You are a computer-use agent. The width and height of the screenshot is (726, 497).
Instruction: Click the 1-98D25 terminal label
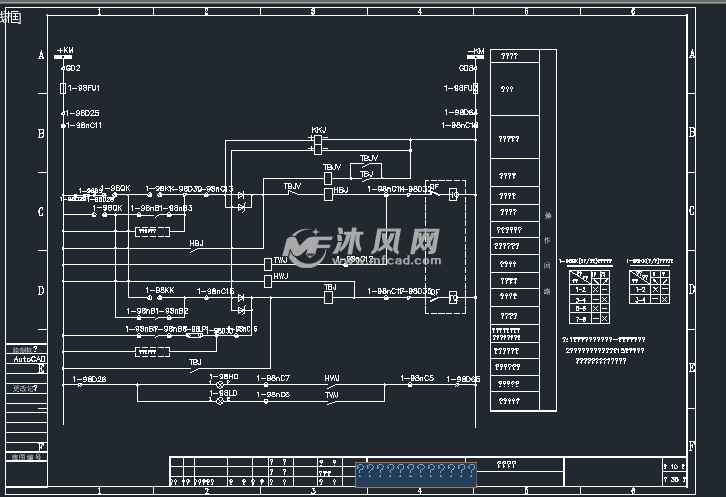(82, 113)
